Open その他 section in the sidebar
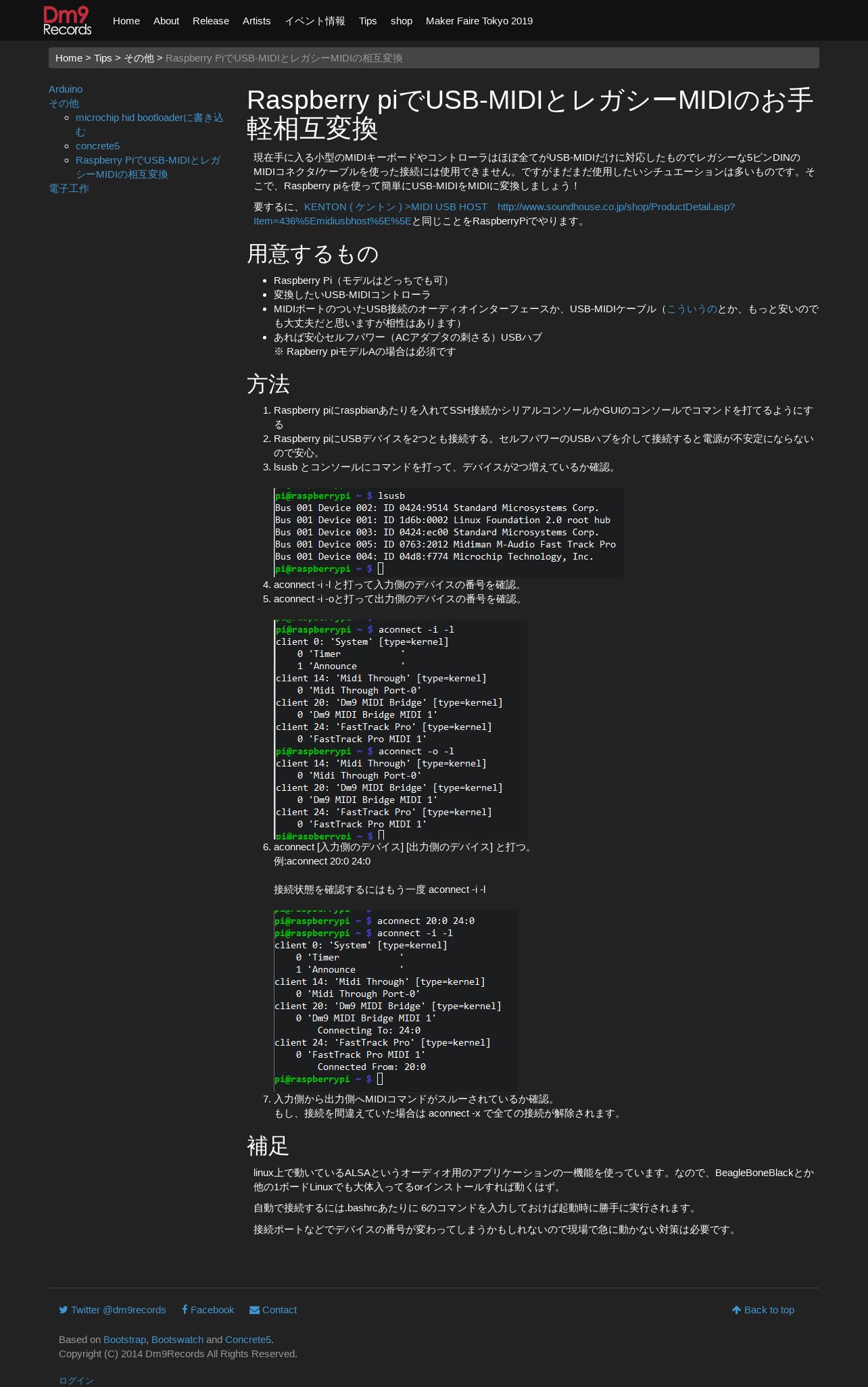868x1387 pixels. point(64,103)
